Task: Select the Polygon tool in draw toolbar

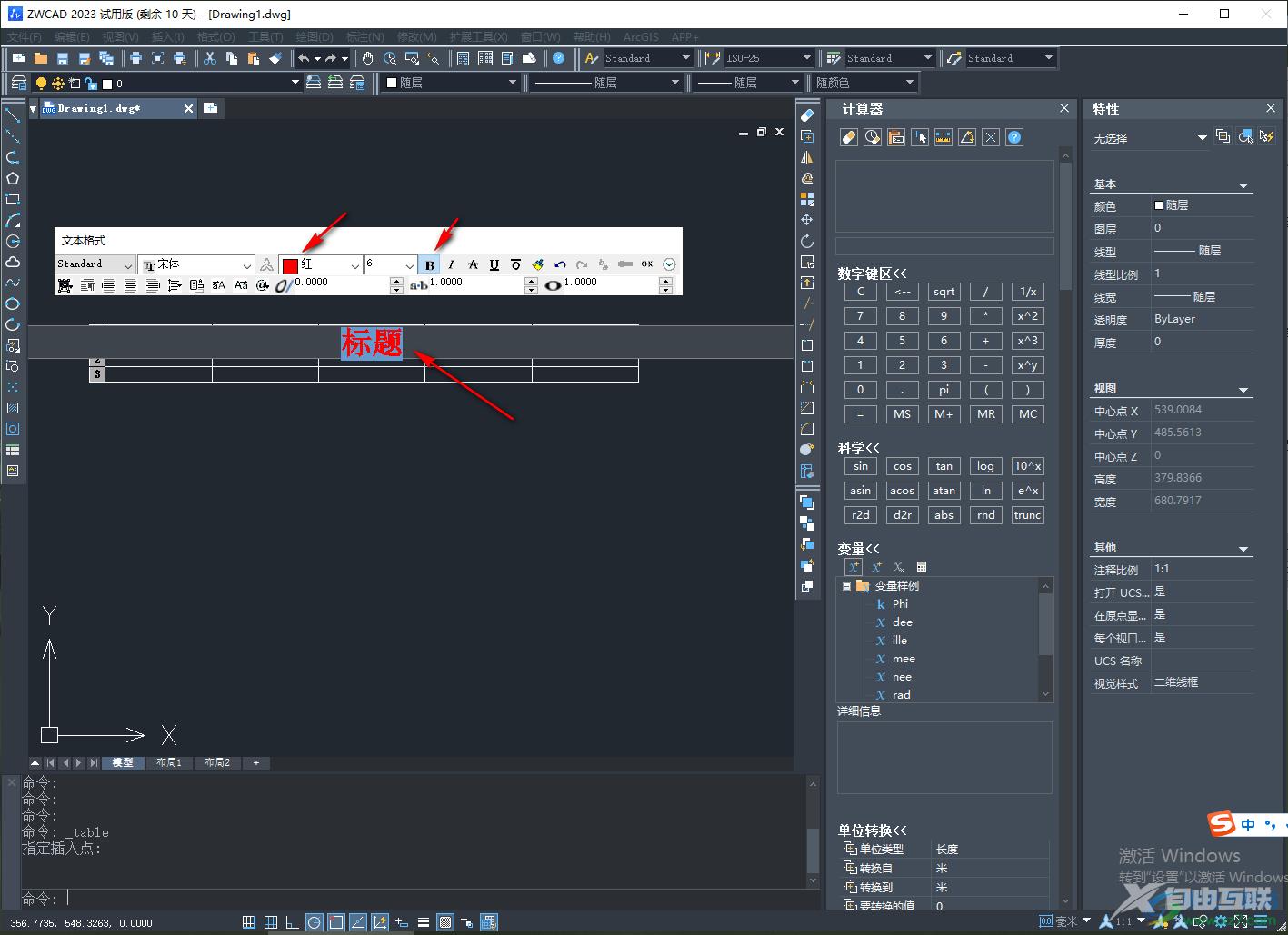Action: (13, 178)
